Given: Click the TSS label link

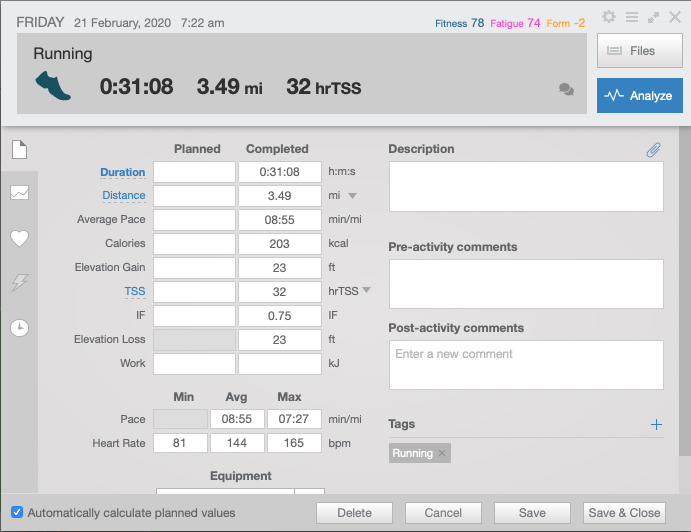Looking at the screenshot, I should coord(135,291).
